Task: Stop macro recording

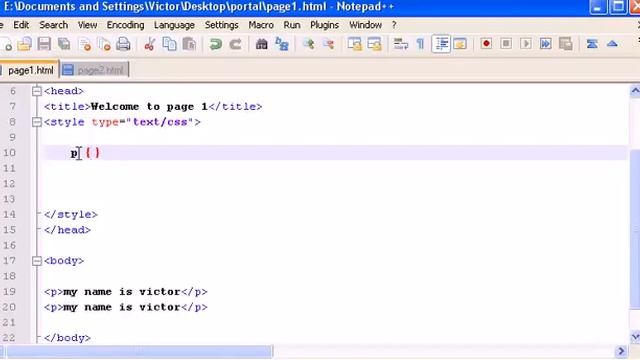Action: click(506, 44)
